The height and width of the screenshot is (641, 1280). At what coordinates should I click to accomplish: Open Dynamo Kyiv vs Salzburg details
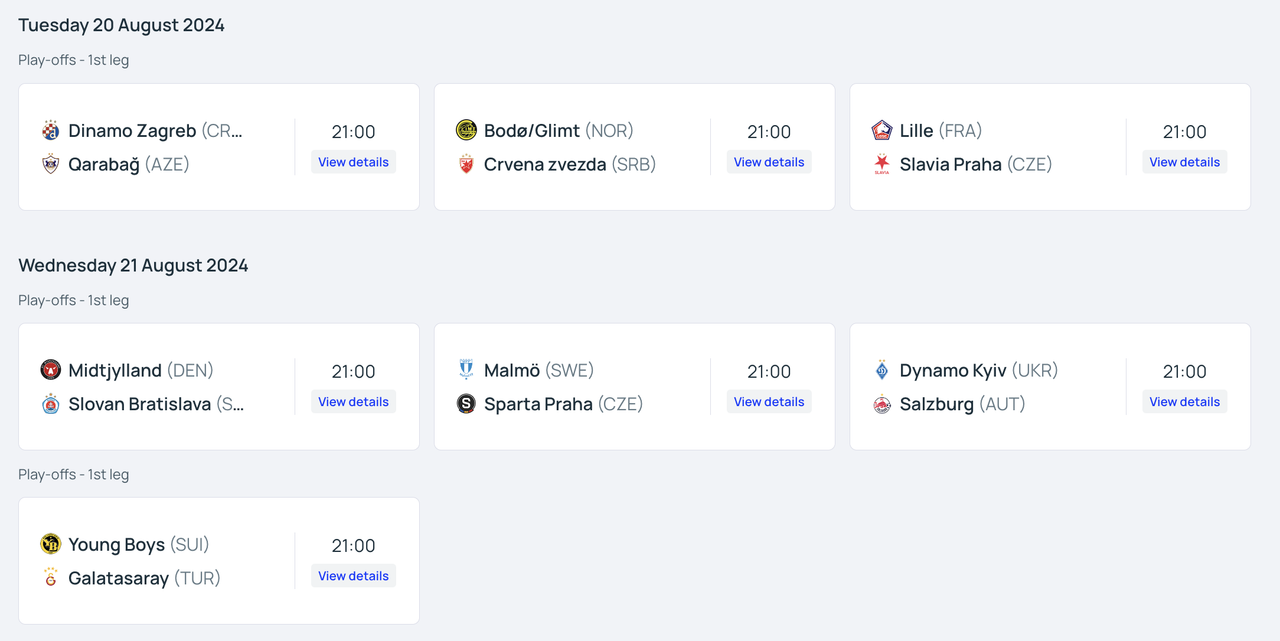click(1184, 402)
